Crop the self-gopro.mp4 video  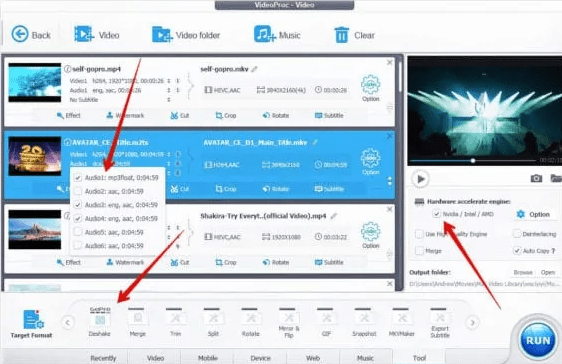tap(225, 115)
